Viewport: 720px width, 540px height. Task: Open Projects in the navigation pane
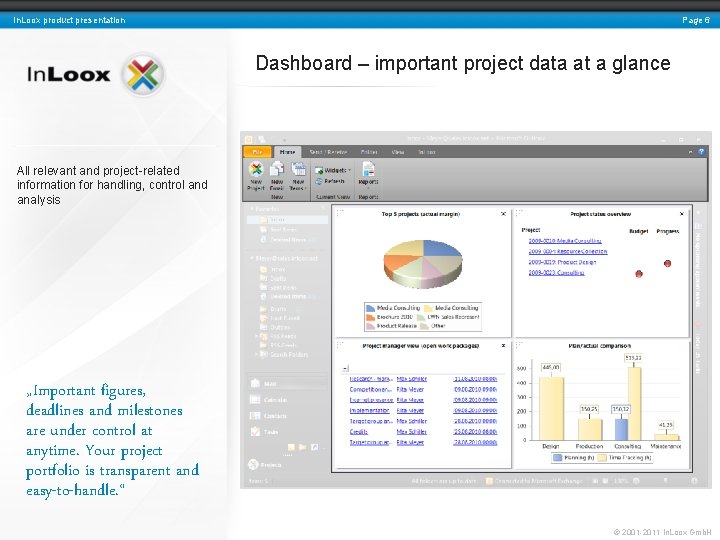pyautogui.click(x=265, y=465)
